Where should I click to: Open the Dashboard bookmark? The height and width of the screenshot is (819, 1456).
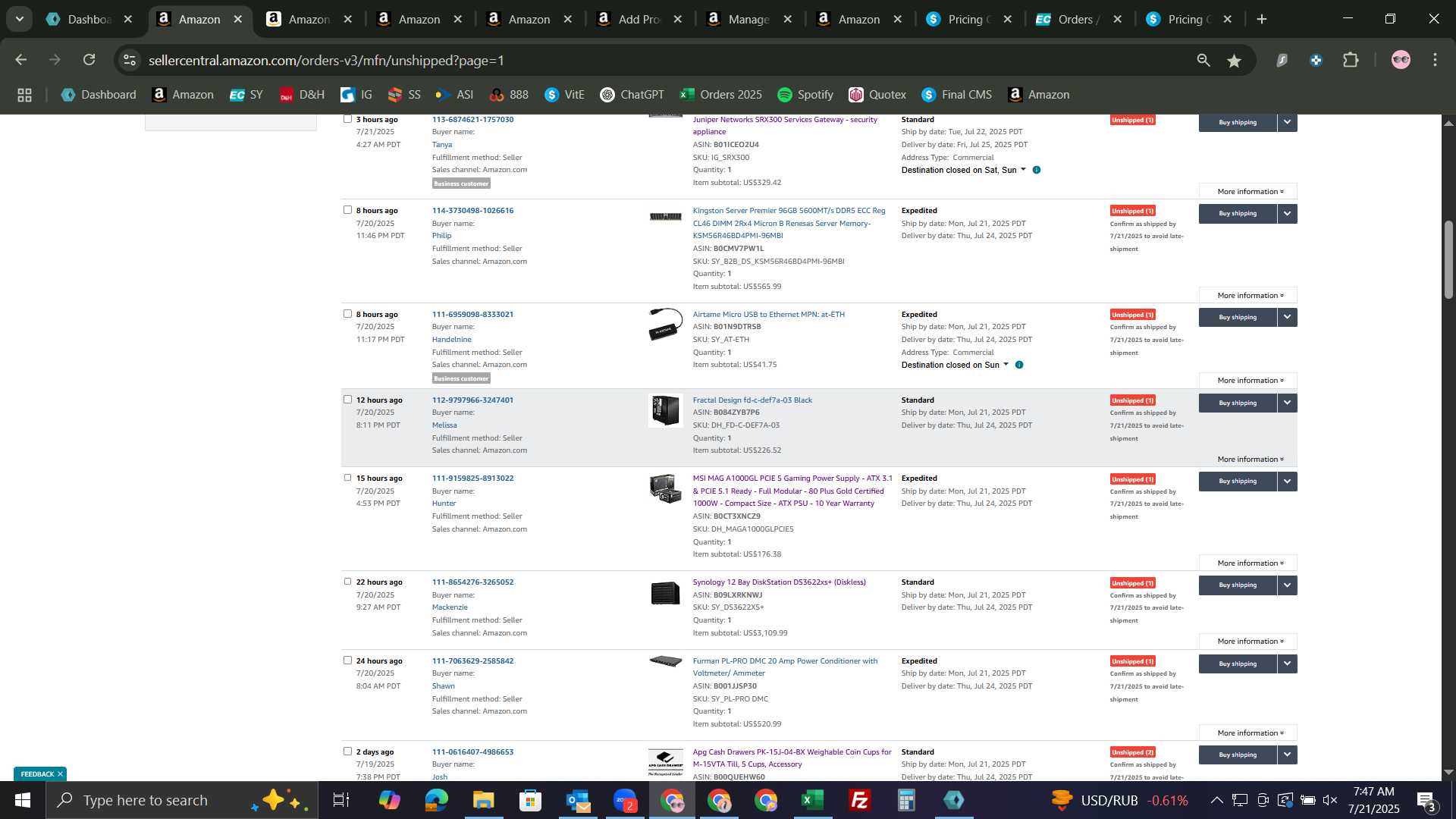click(x=99, y=95)
